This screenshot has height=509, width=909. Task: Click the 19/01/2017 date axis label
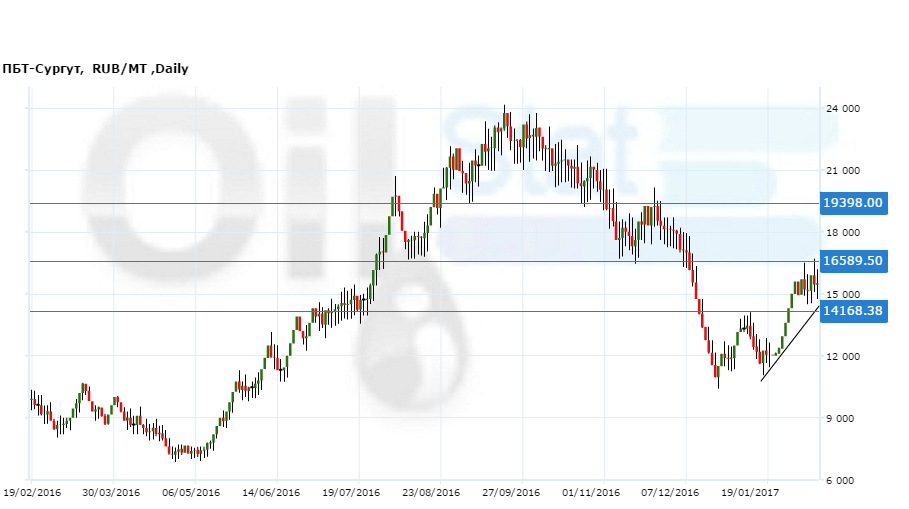tap(751, 493)
